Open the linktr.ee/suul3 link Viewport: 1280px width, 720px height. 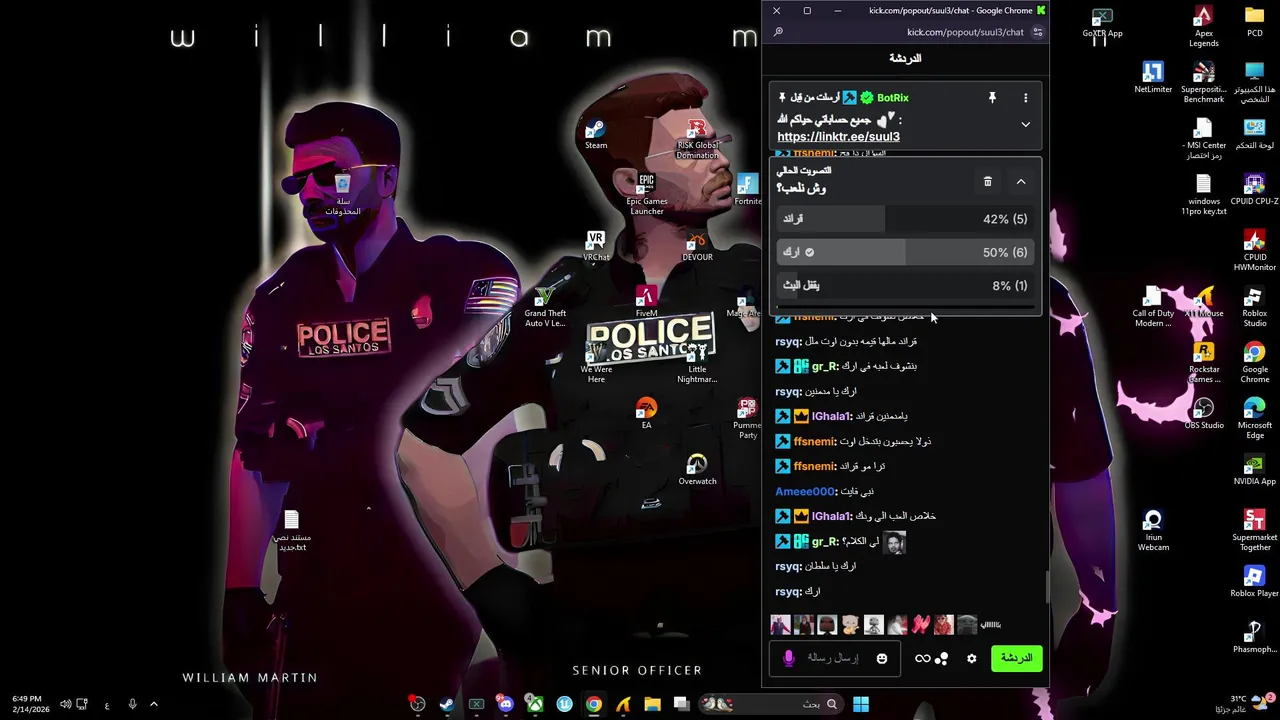click(x=838, y=137)
